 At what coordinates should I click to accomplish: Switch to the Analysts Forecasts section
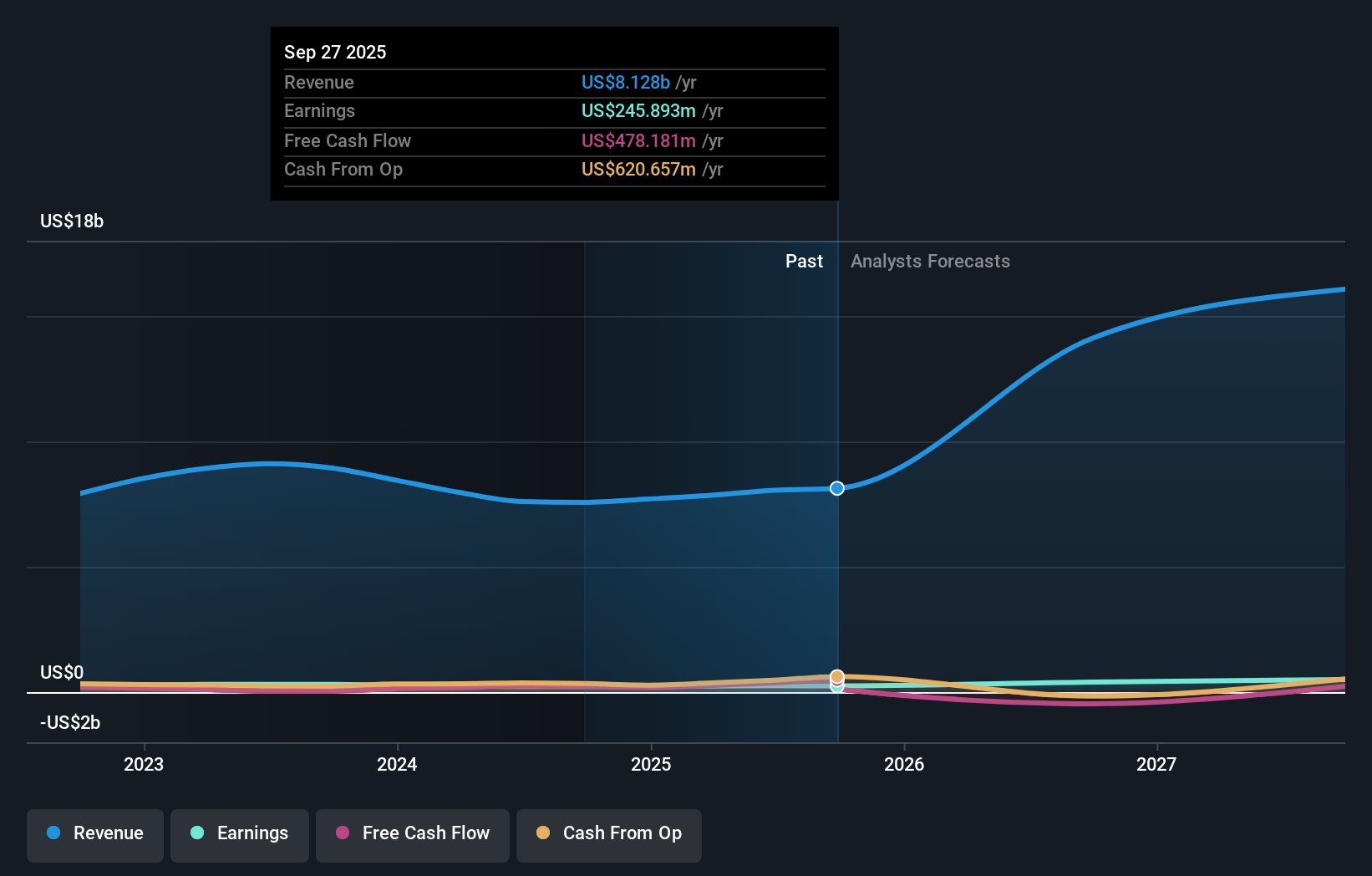point(930,261)
